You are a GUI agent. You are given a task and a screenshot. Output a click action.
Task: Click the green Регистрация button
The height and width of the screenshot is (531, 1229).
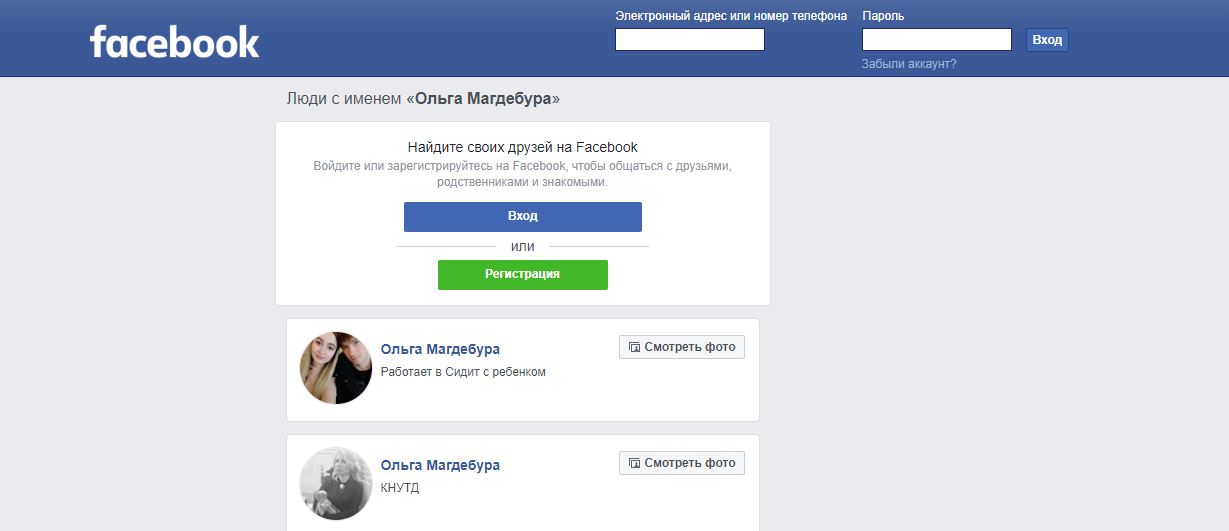pyautogui.click(x=523, y=275)
